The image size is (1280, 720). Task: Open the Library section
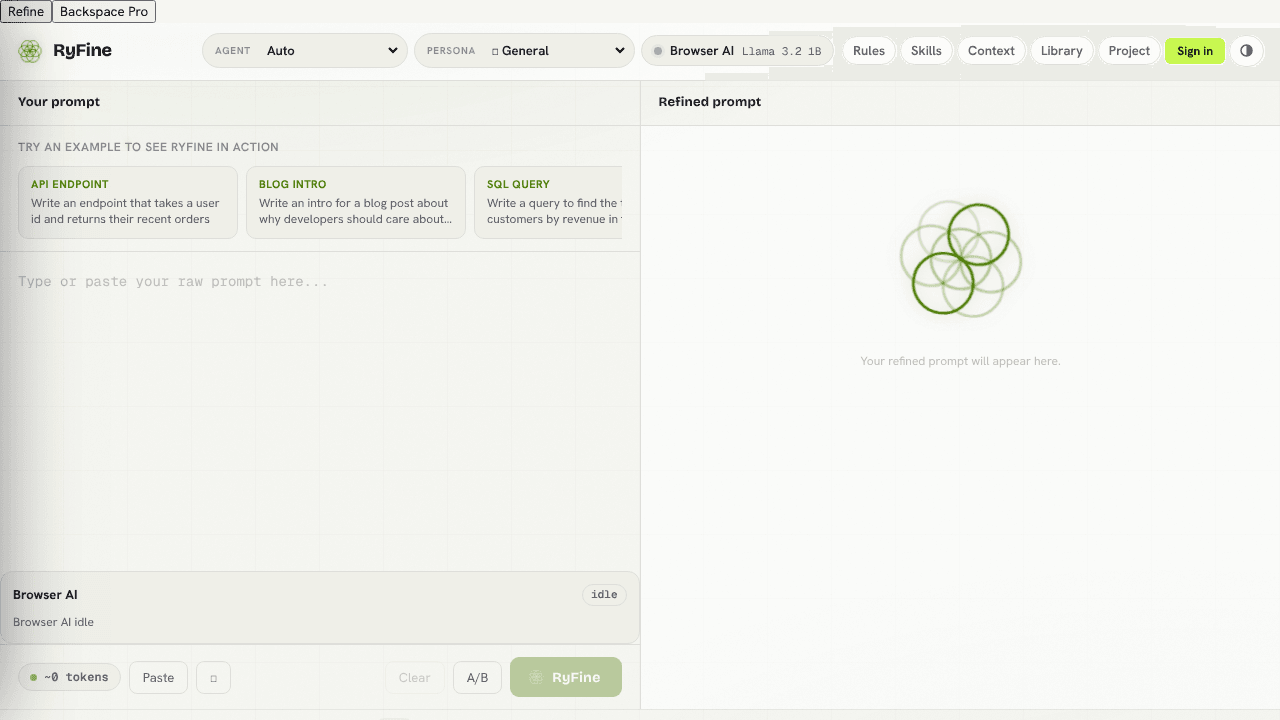coord(1061,51)
